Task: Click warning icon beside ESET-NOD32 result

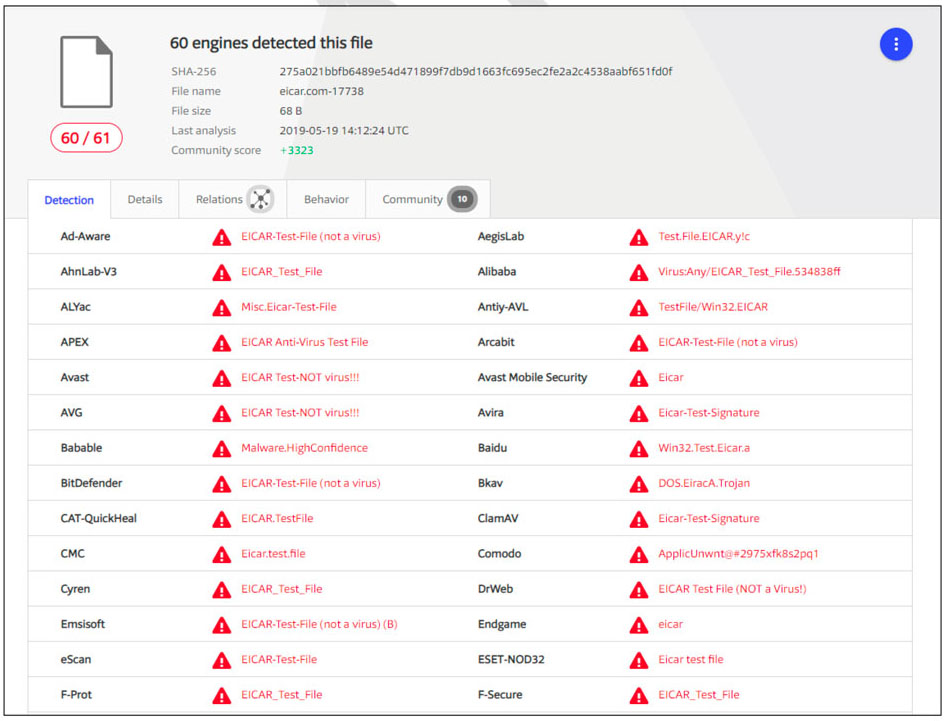Action: pyautogui.click(x=638, y=660)
